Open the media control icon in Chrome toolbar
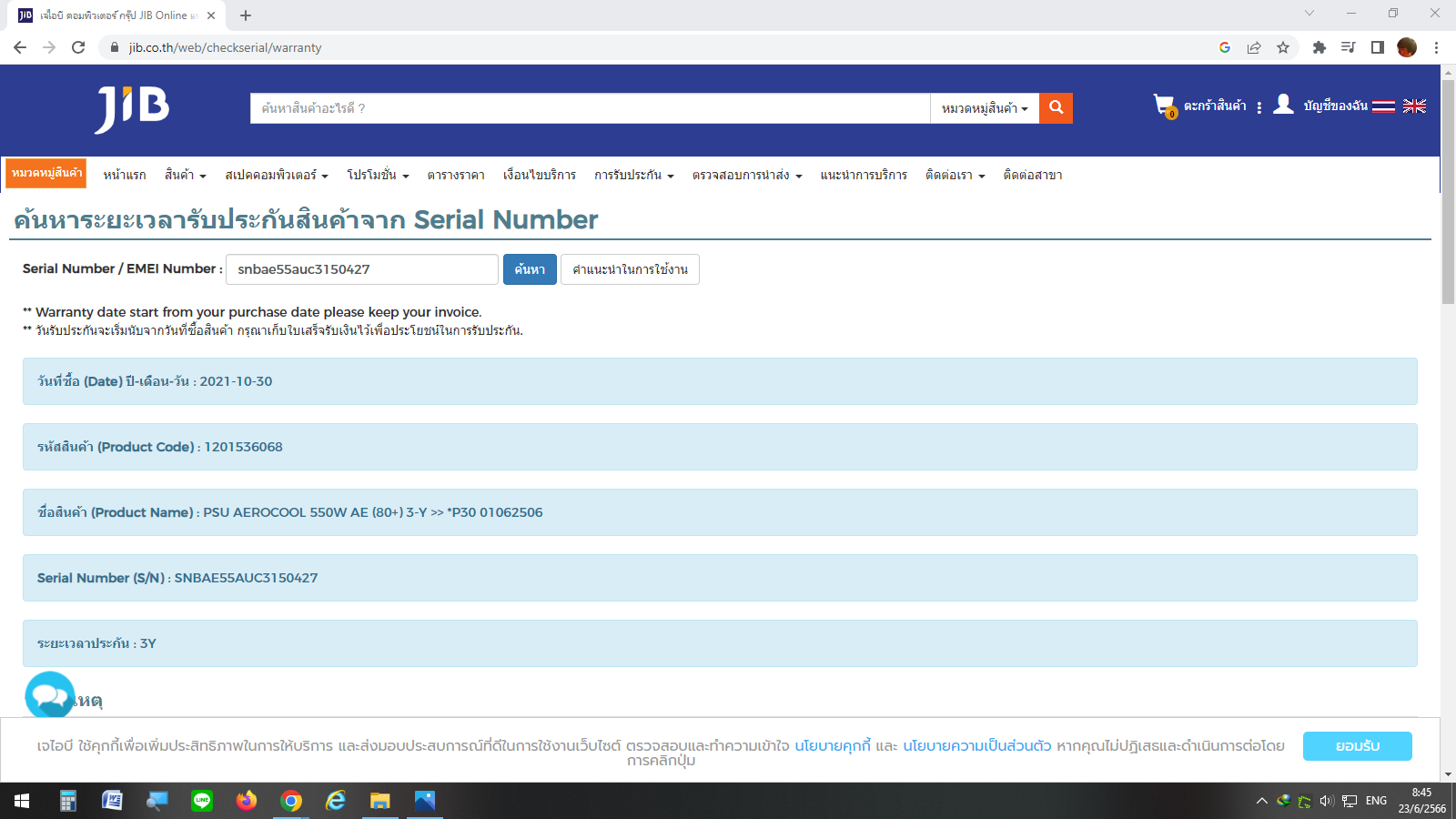This screenshot has width=1456, height=819. (1349, 47)
